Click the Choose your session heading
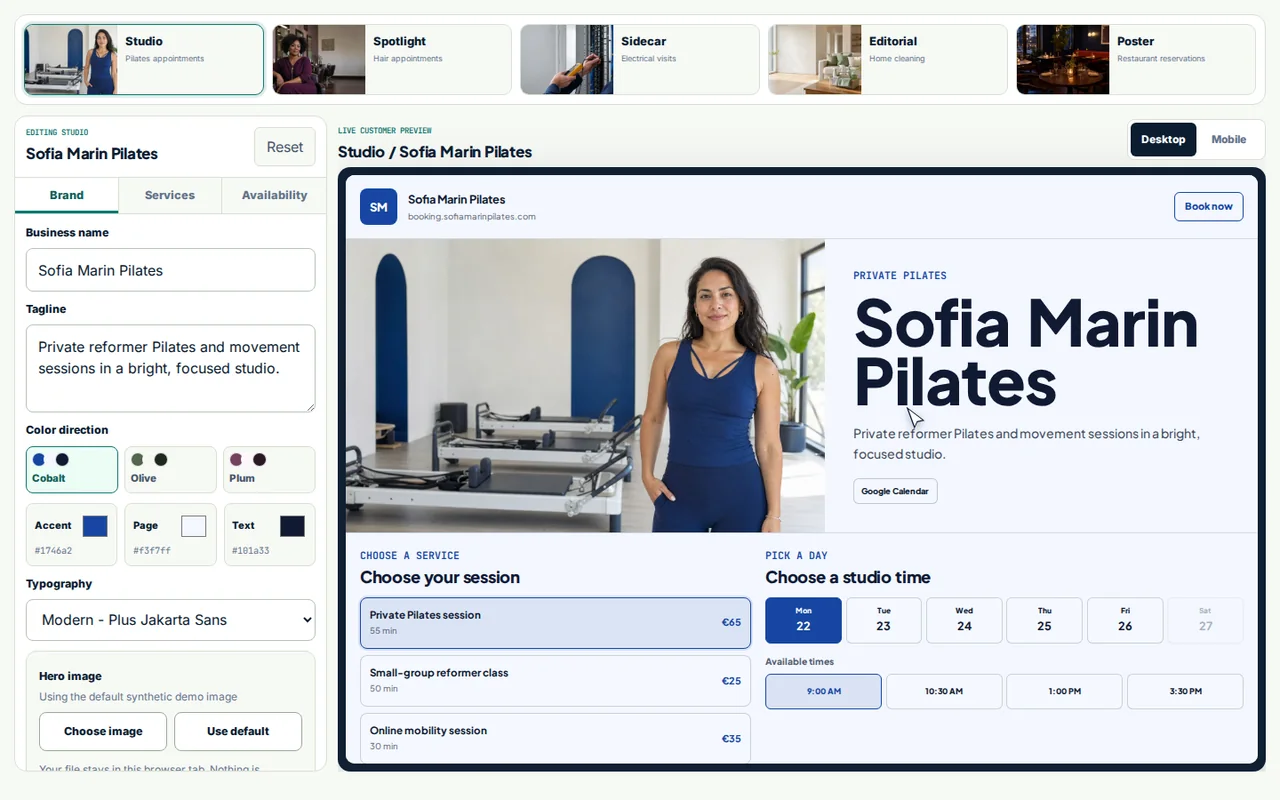 [440, 577]
